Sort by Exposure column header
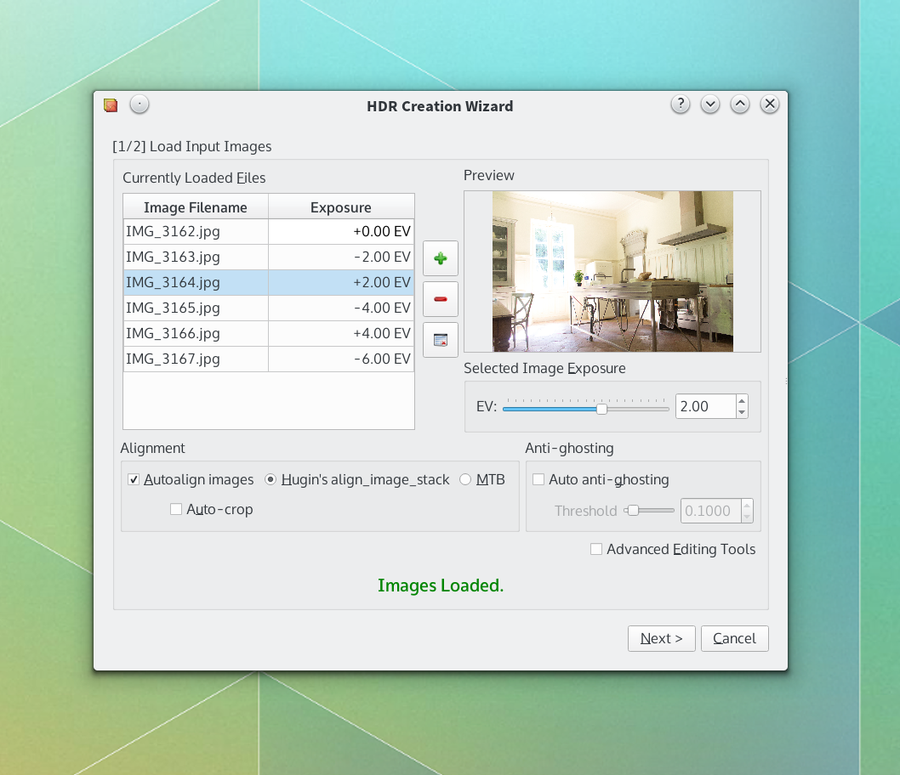Image resolution: width=900 pixels, height=775 pixels. tap(341, 207)
